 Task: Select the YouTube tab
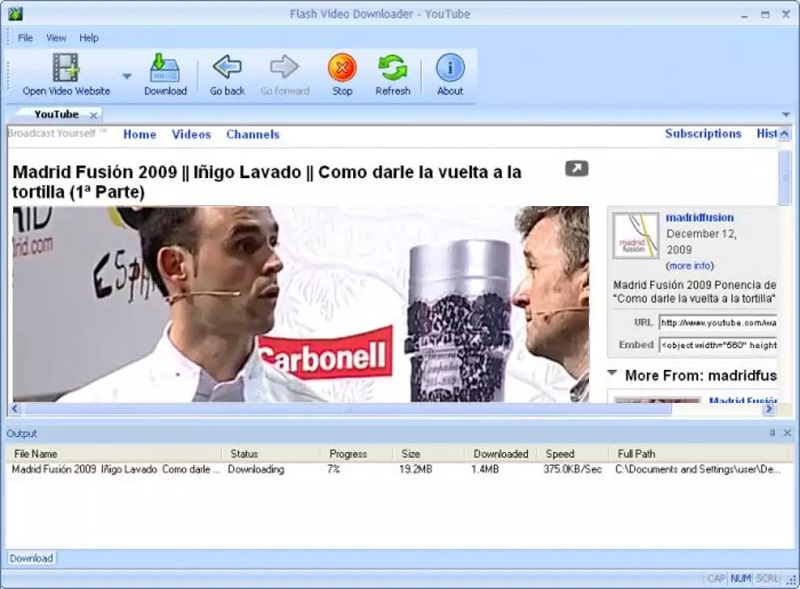click(56, 114)
